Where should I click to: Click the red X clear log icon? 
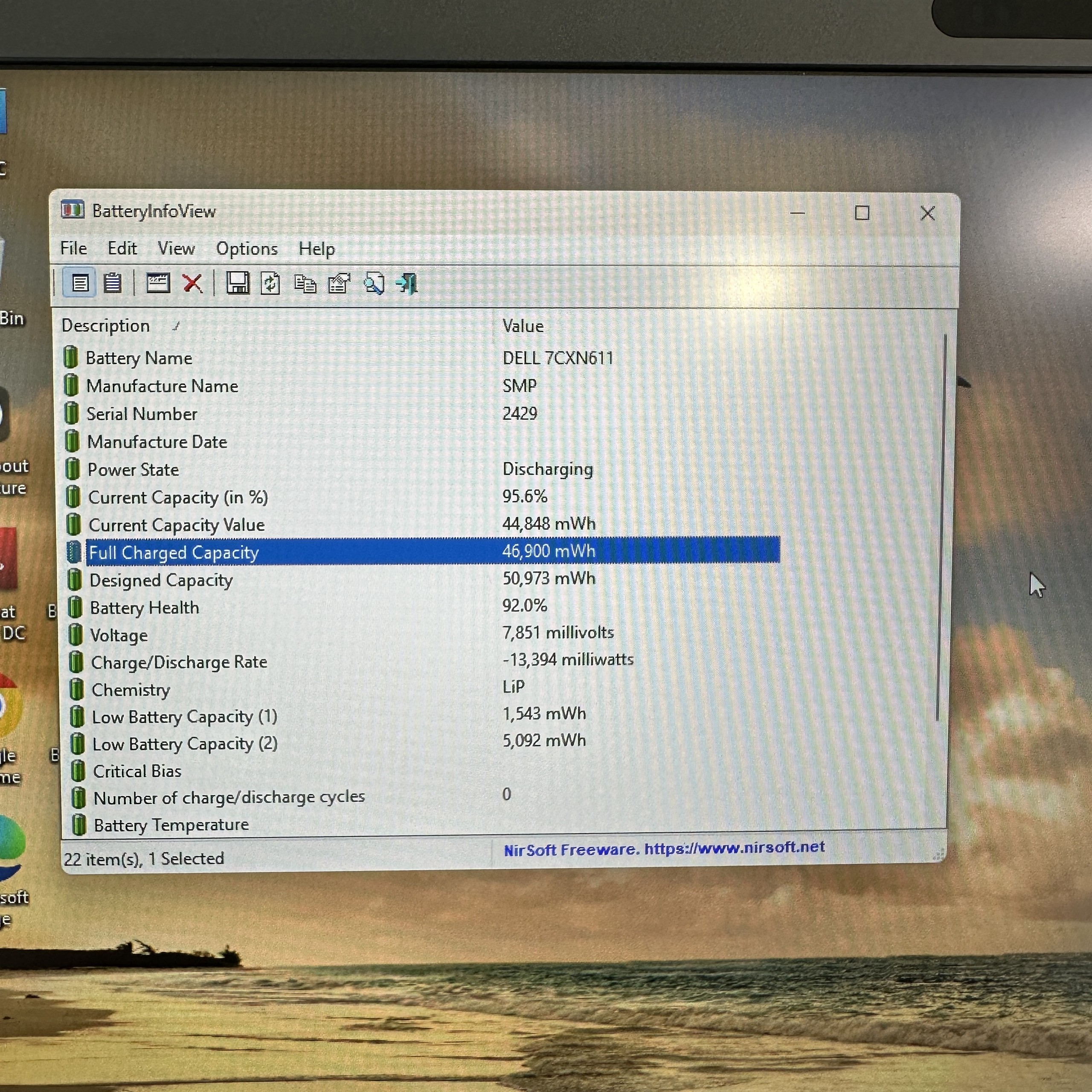click(192, 283)
